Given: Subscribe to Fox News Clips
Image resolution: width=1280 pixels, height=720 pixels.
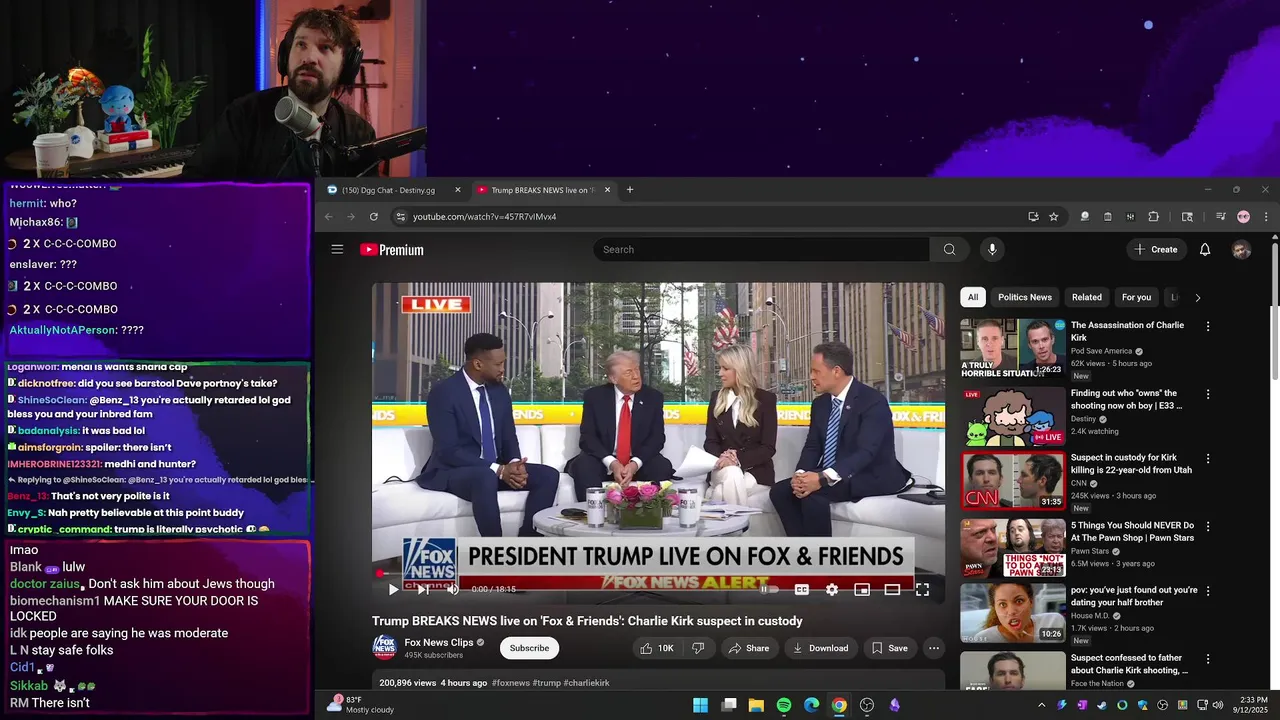Looking at the screenshot, I should (529, 648).
